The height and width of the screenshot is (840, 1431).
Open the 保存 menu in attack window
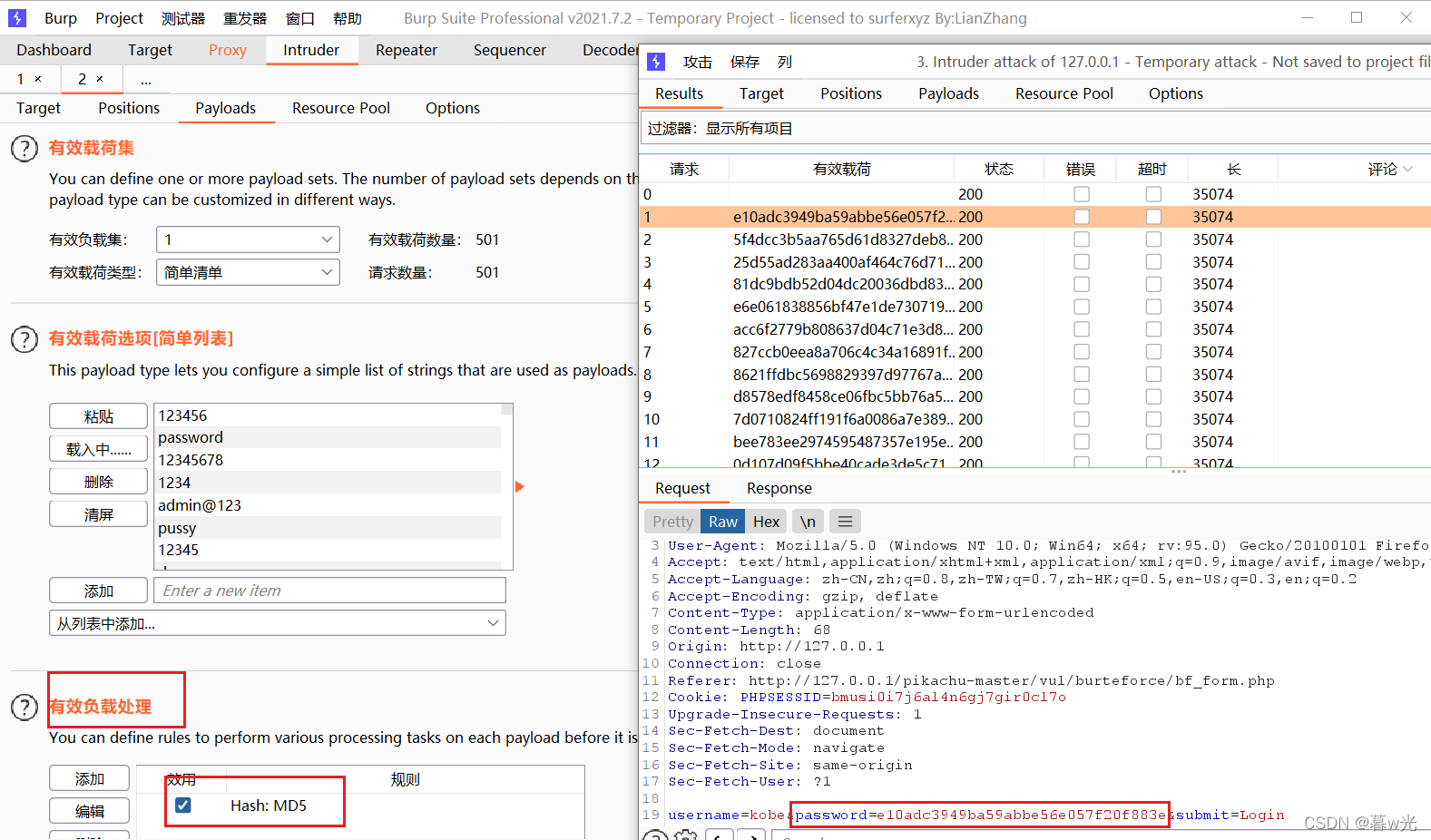pos(745,62)
